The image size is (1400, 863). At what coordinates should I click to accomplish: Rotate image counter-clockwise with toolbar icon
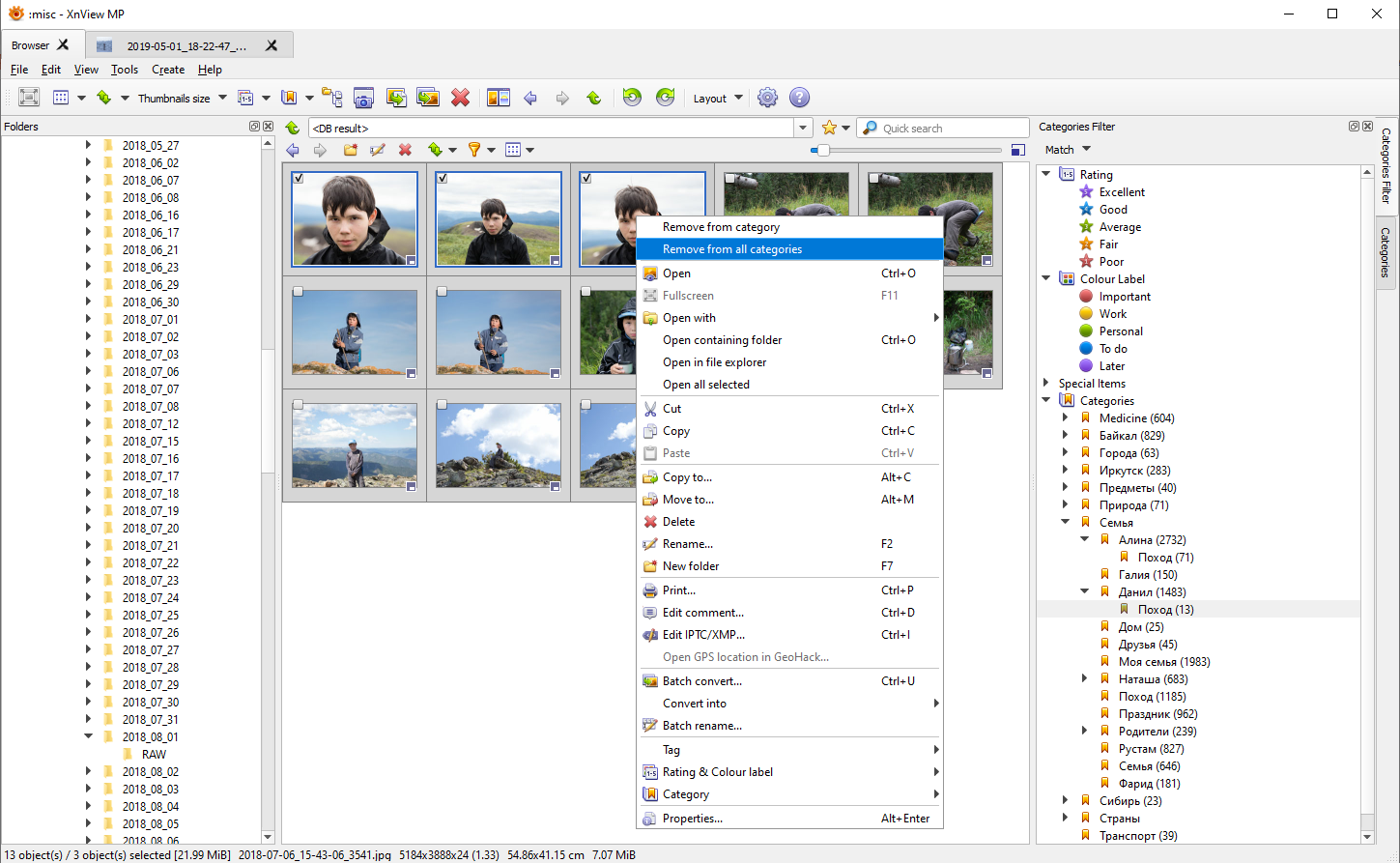(632, 98)
